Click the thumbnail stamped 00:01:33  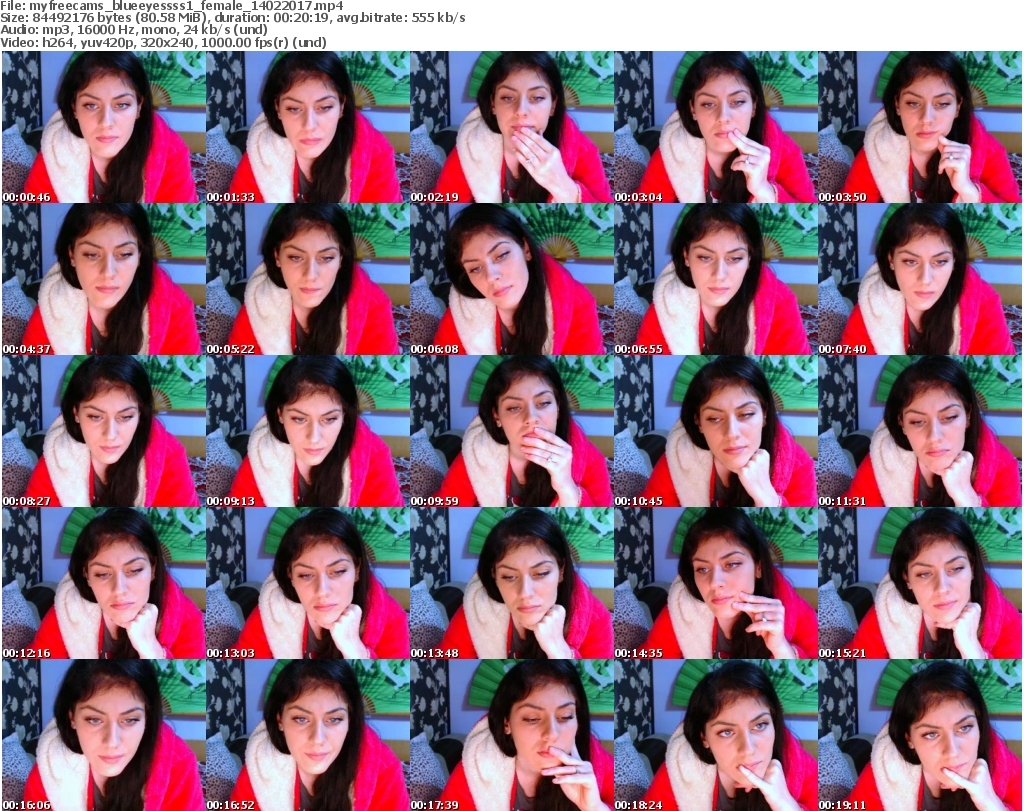point(308,127)
